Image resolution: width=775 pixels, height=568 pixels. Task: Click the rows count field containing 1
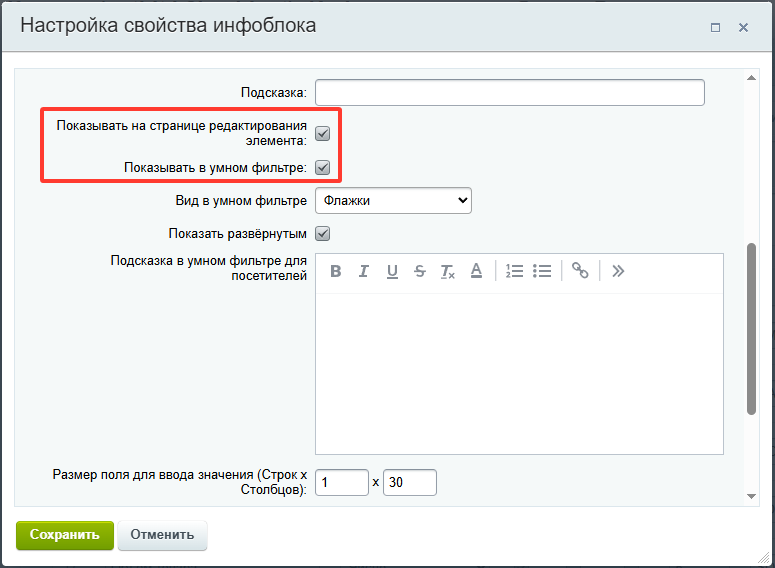(x=342, y=482)
